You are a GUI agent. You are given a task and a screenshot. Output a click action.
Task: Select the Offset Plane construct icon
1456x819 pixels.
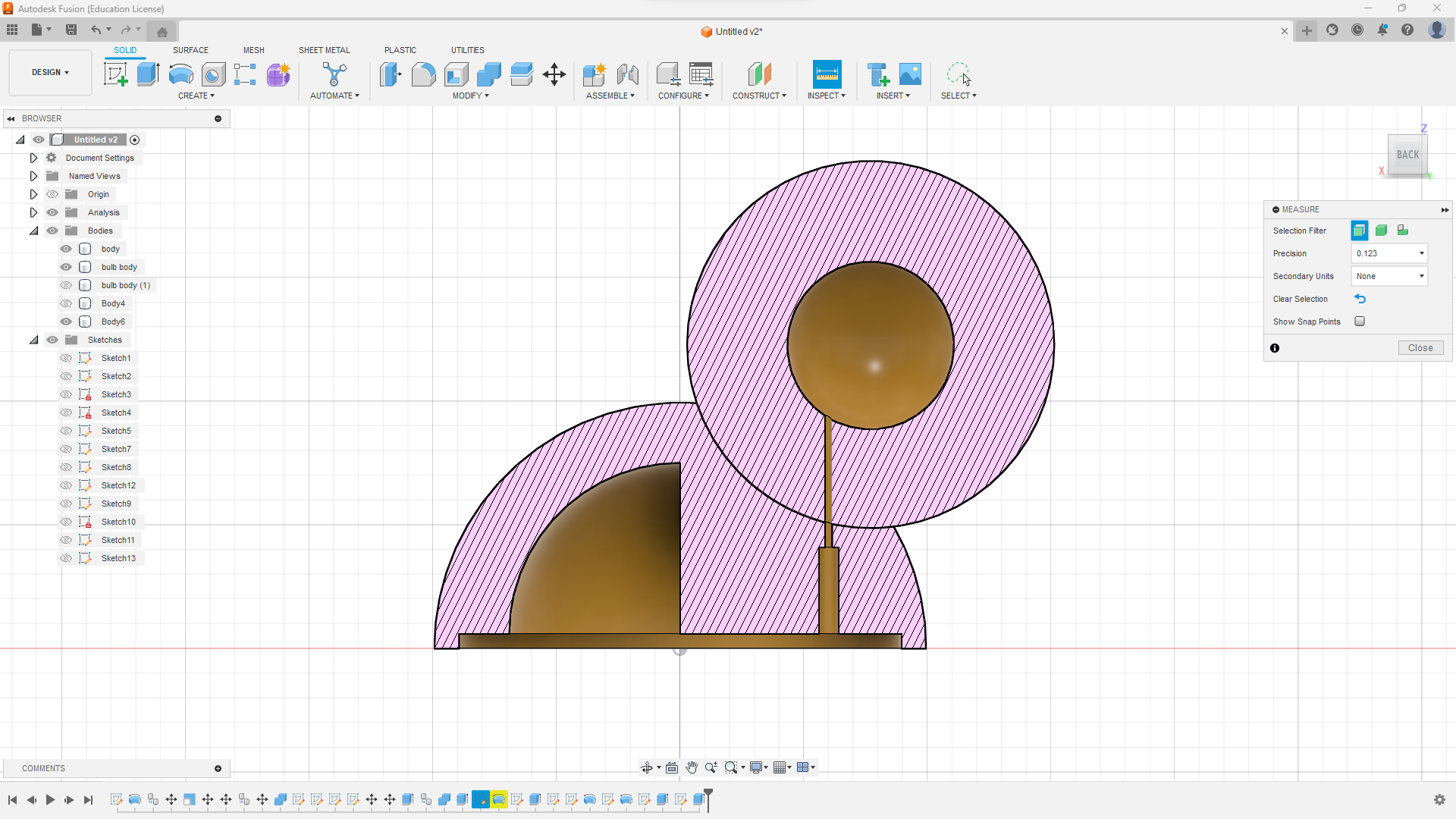click(759, 74)
